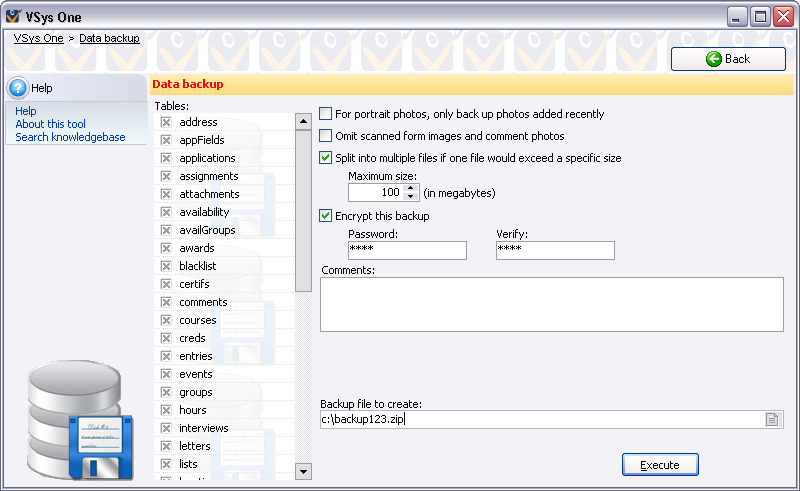Select the 'interviews' table name
Image resolution: width=800 pixels, height=491 pixels.
[204, 428]
